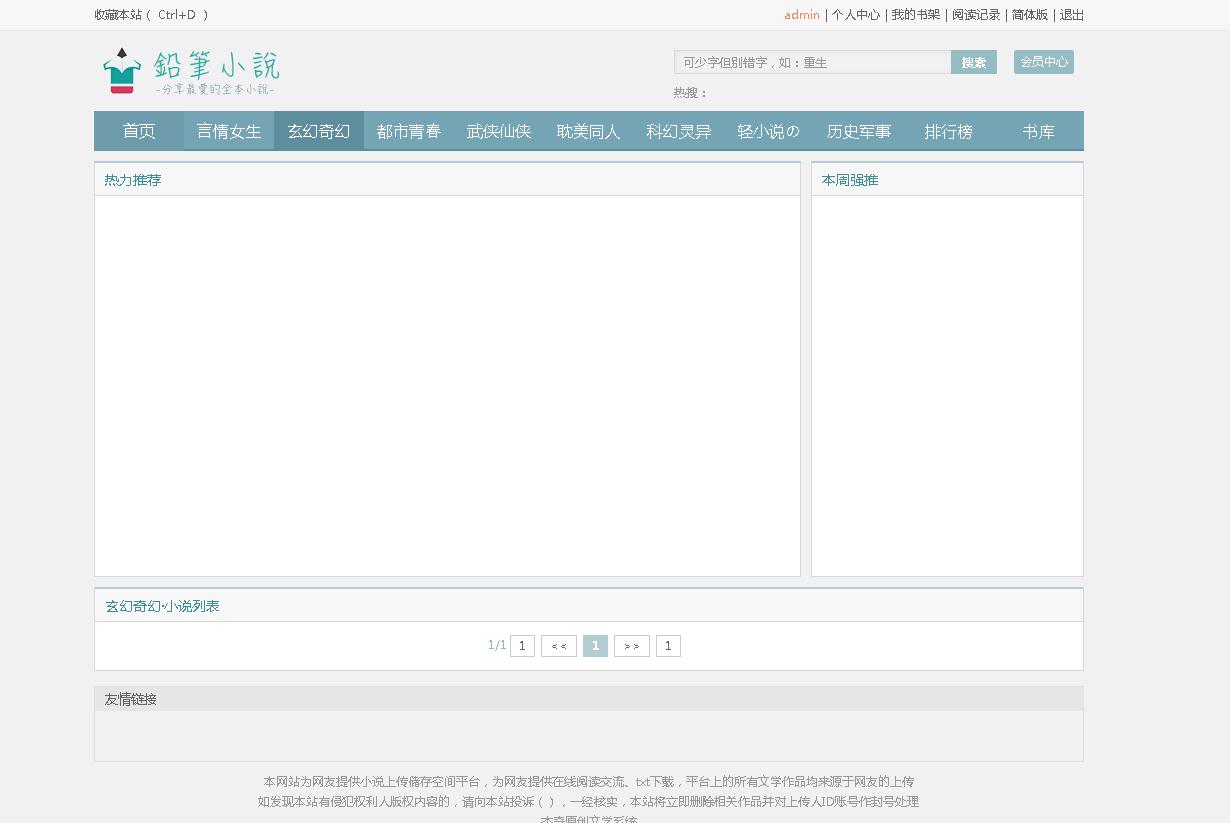Switch to 简体版 simplified version
The image size is (1230, 823).
coord(1028,15)
